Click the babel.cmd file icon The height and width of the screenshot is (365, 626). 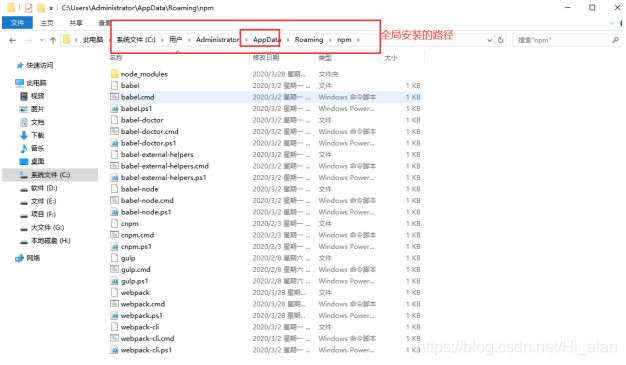click(x=114, y=97)
